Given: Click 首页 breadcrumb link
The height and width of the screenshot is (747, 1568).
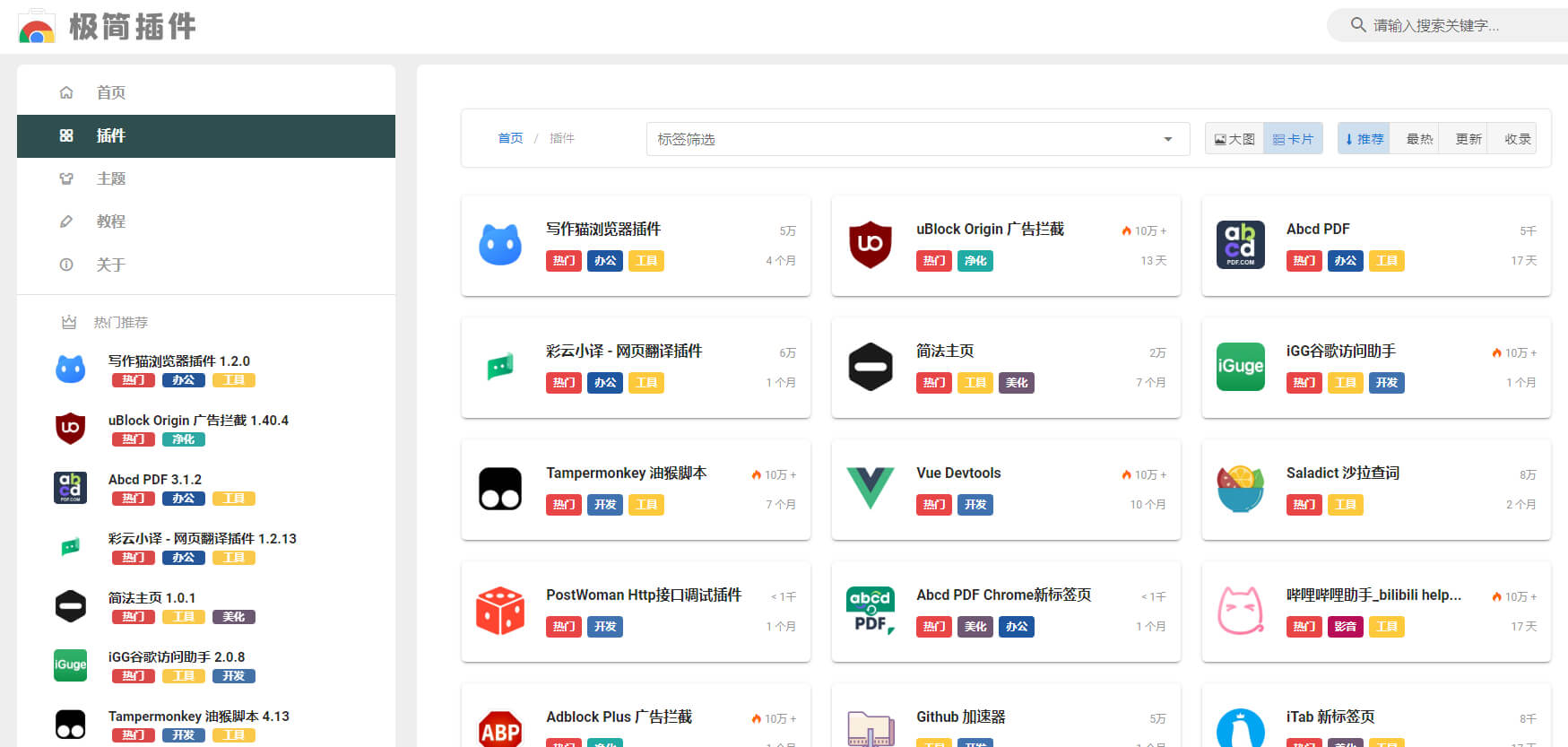Looking at the screenshot, I should (x=510, y=138).
